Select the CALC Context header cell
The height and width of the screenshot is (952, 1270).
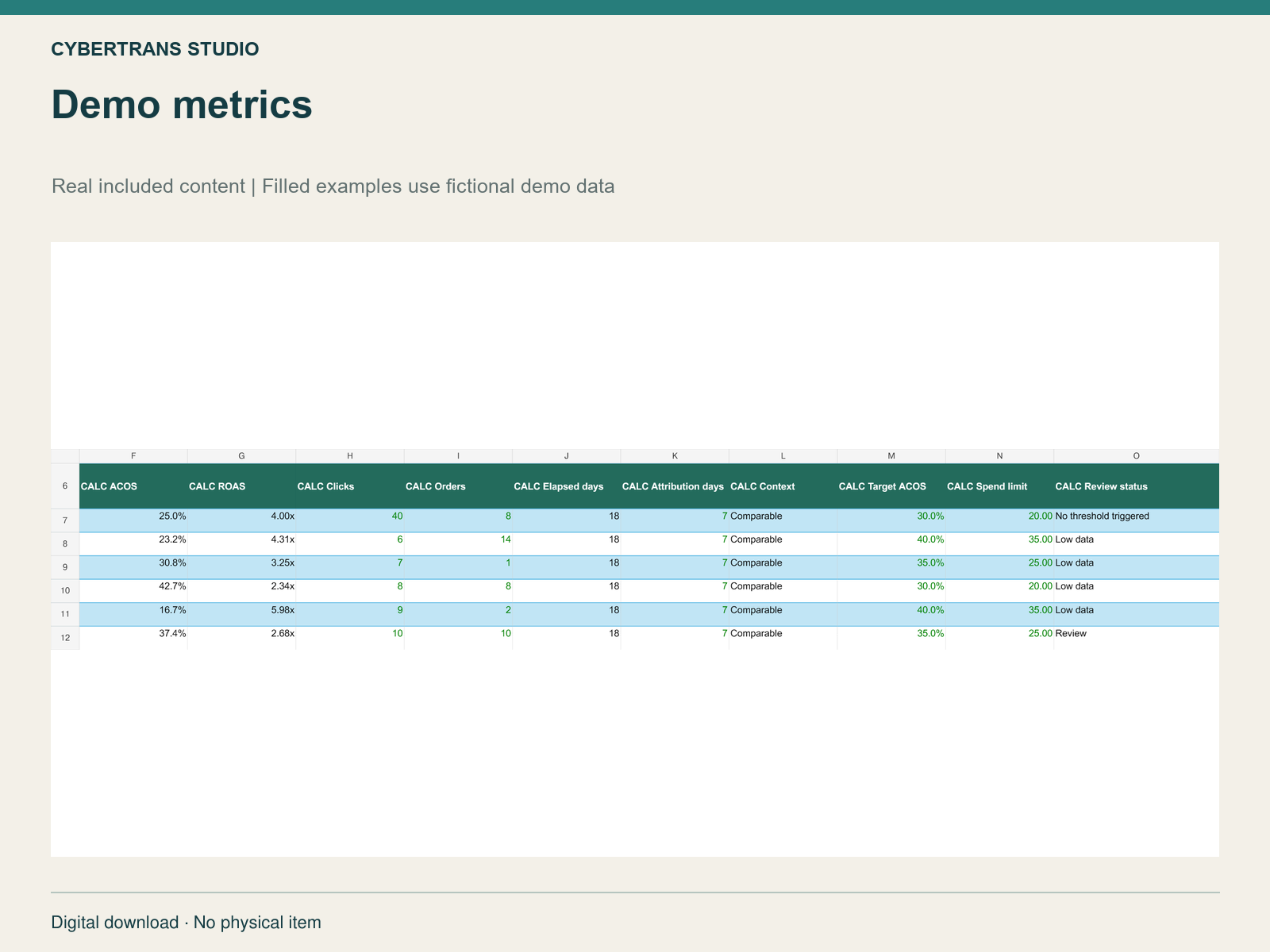(783, 486)
